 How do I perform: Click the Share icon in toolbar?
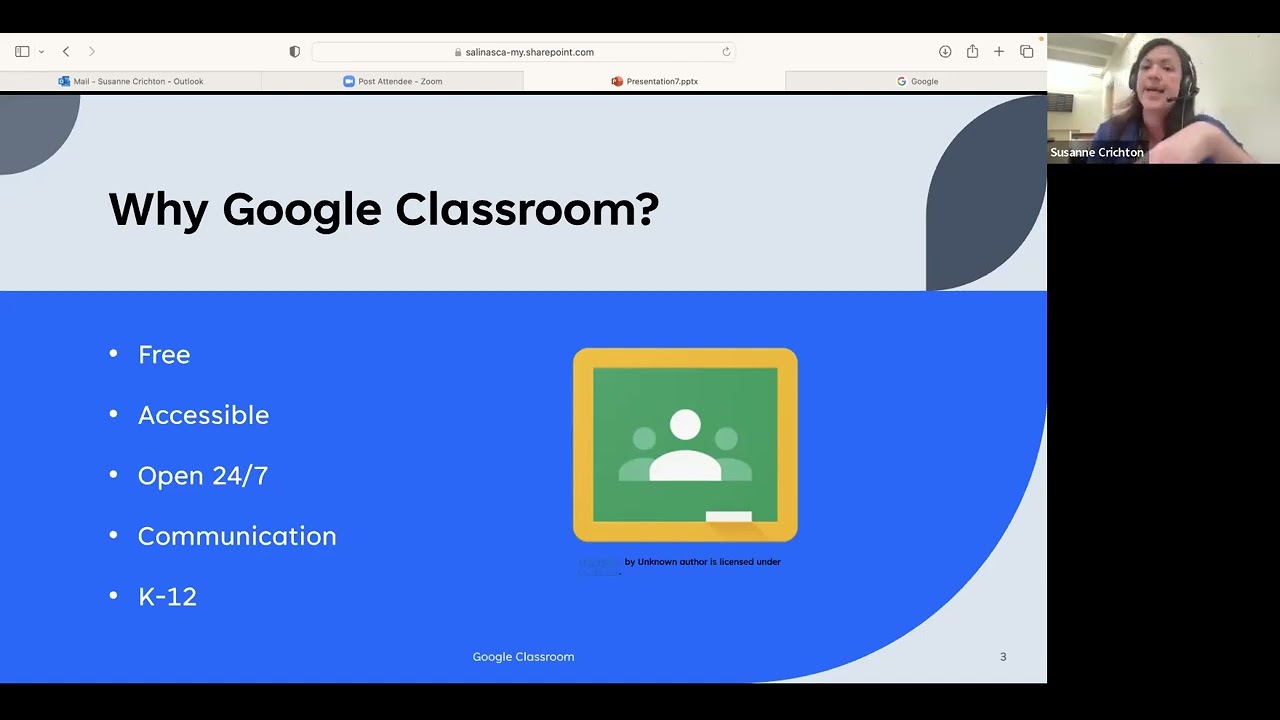tap(972, 51)
